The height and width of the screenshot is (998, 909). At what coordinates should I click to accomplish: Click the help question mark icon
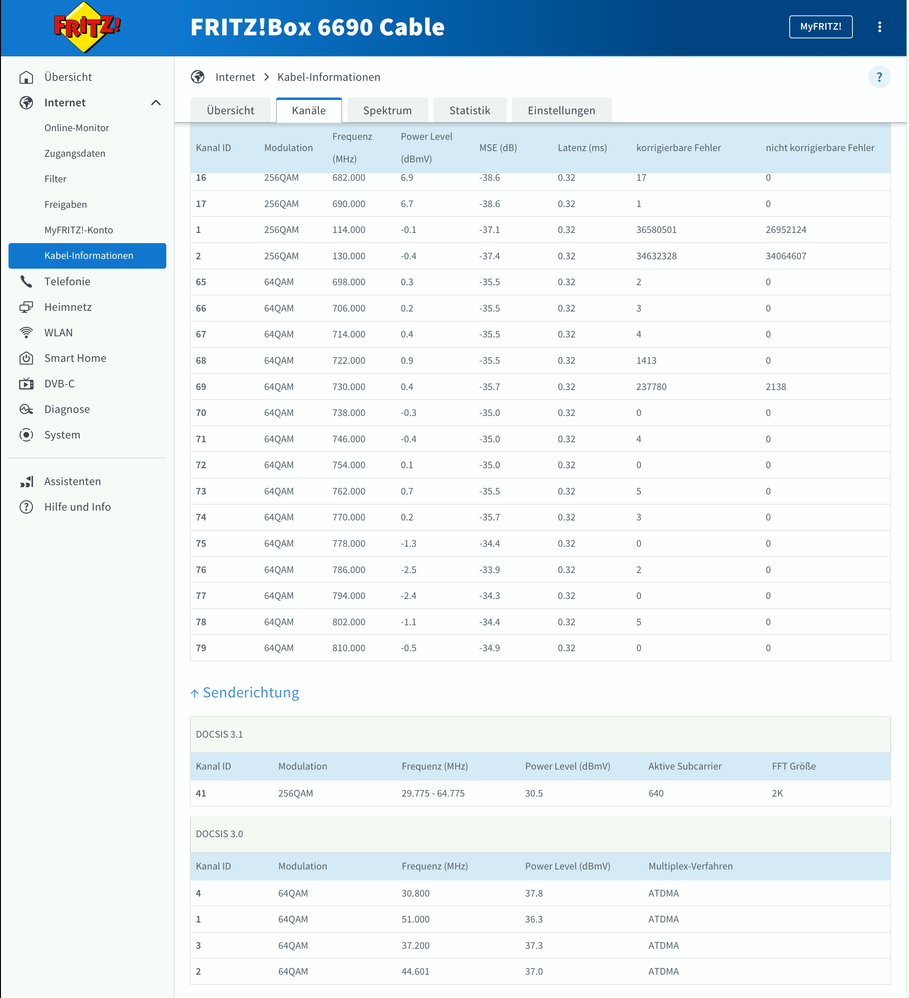point(879,77)
